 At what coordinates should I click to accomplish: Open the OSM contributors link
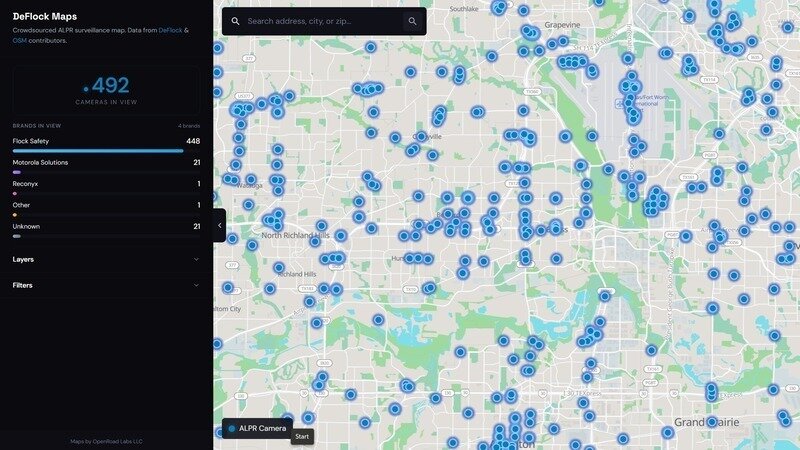click(19, 40)
